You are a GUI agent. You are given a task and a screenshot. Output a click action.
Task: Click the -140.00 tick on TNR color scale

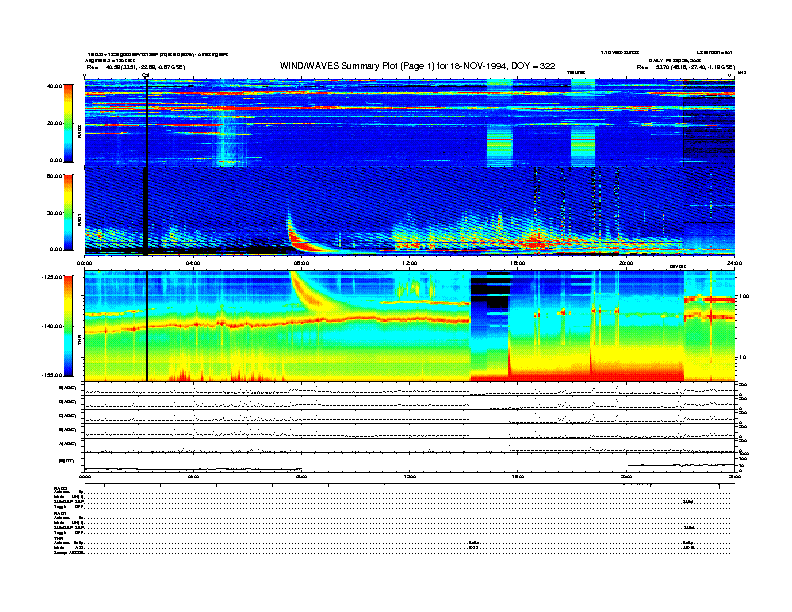[52, 326]
